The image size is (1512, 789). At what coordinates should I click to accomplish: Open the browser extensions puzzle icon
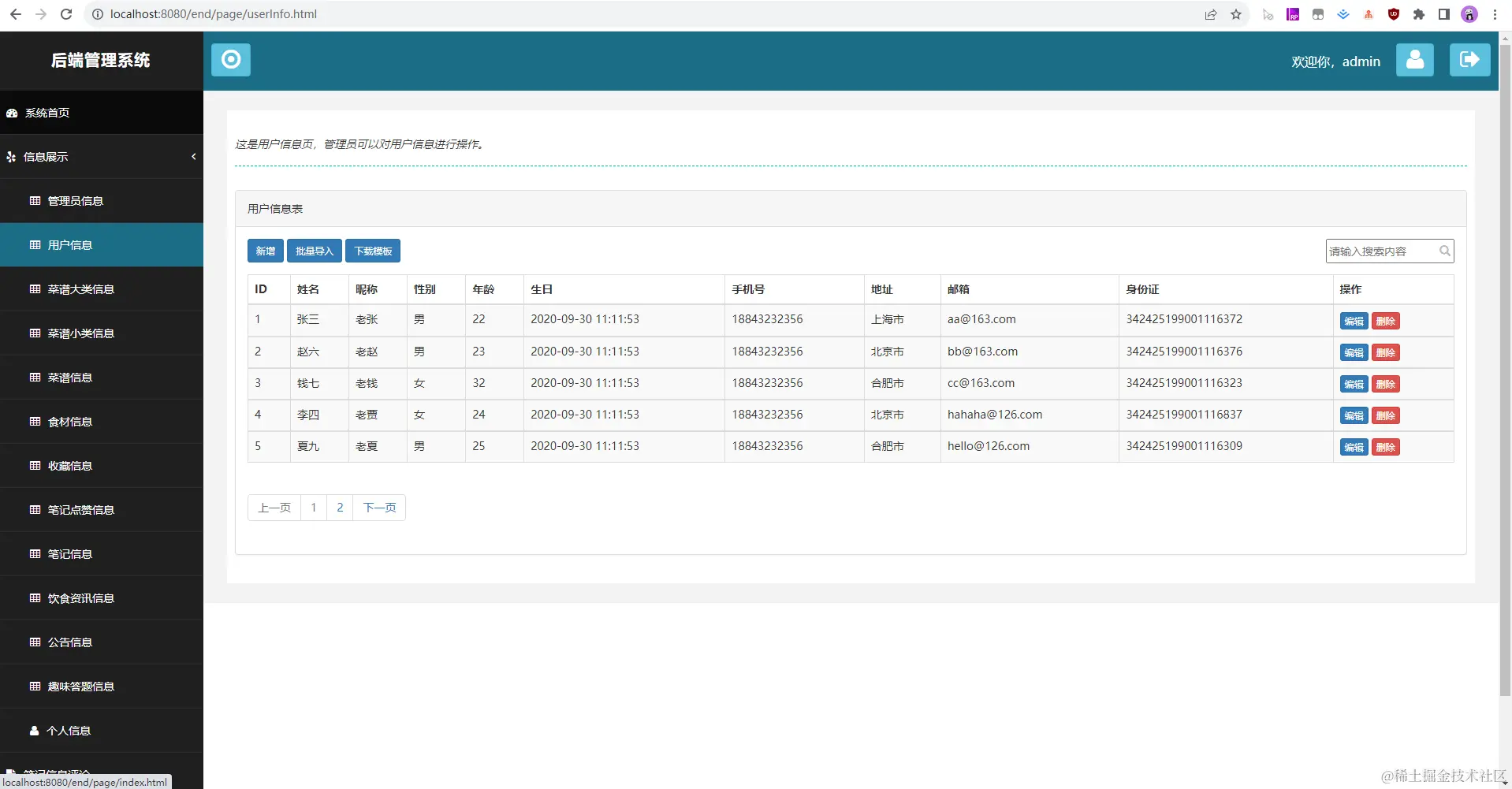coord(1419,14)
